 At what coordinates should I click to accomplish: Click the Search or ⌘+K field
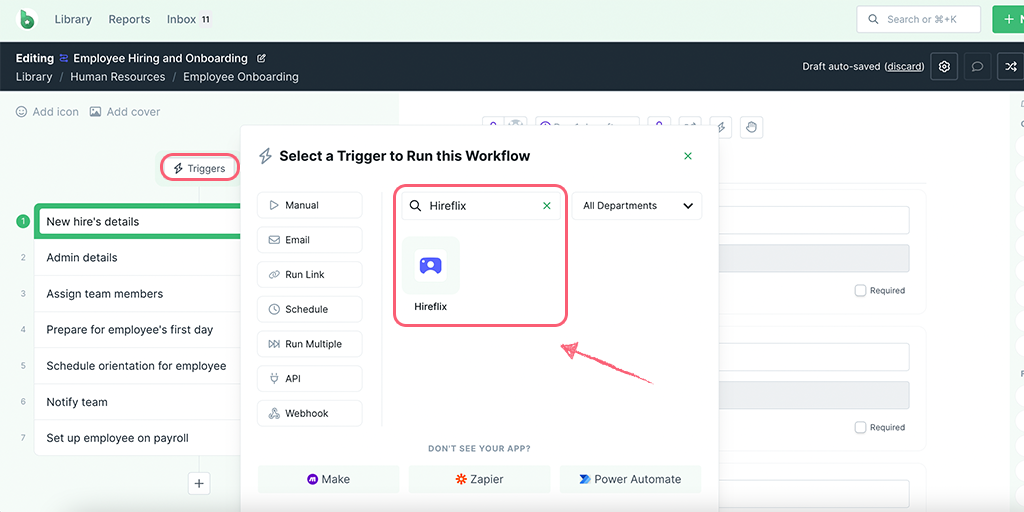click(x=918, y=20)
